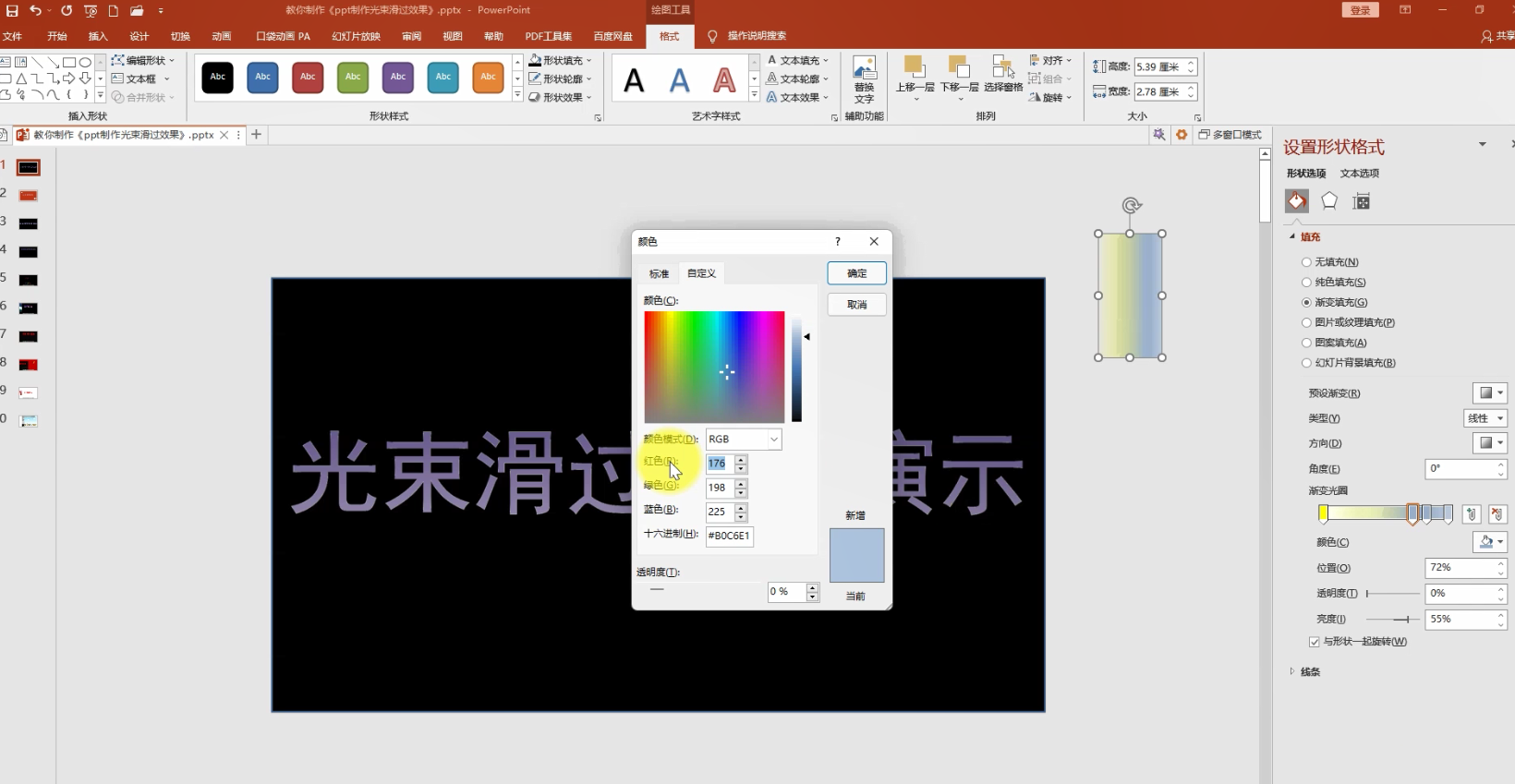Viewport: 1515px width, 784px height.
Task: Click the 十六进制 hex input field
Action: pyautogui.click(x=729, y=536)
